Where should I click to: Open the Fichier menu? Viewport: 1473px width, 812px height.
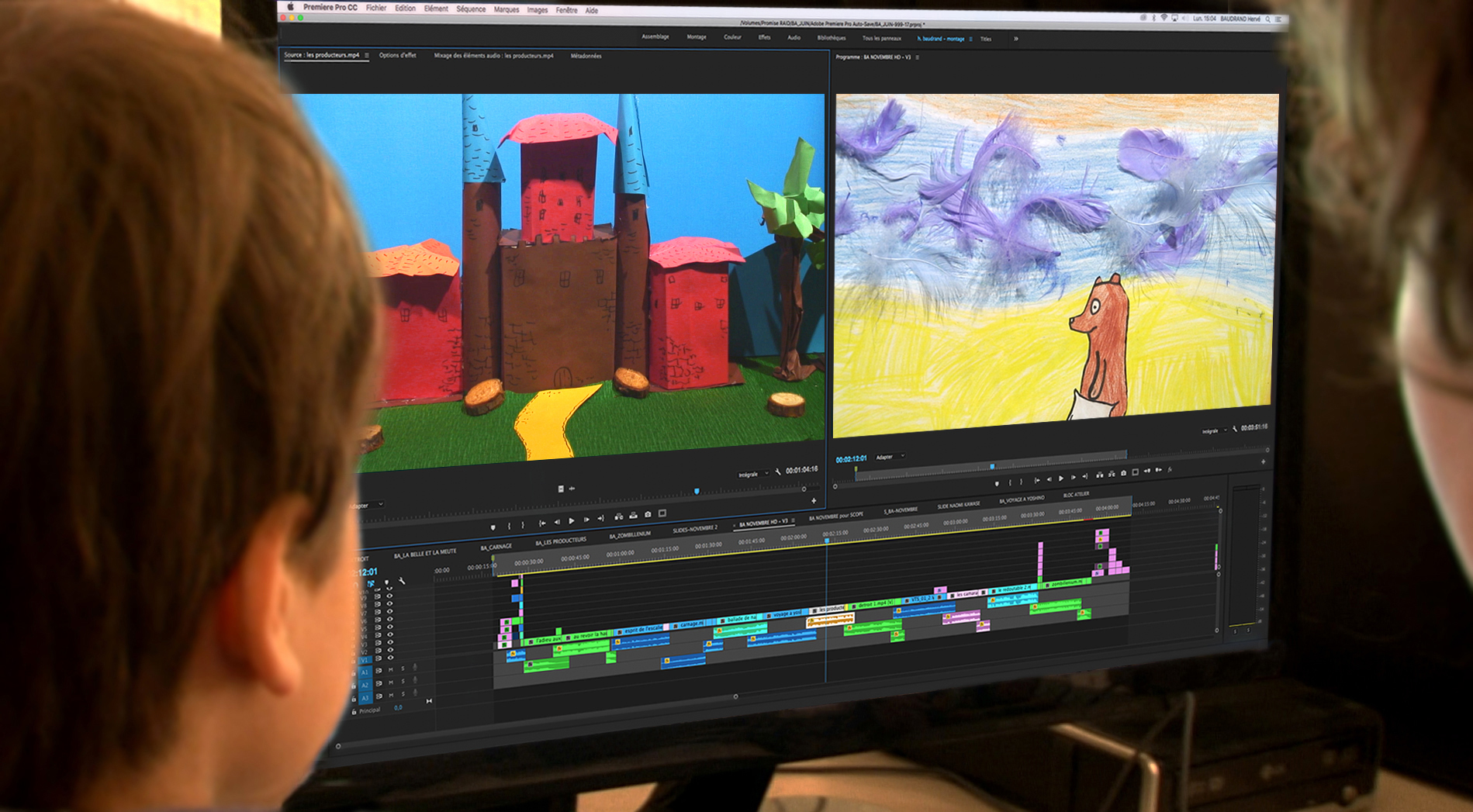tap(376, 8)
